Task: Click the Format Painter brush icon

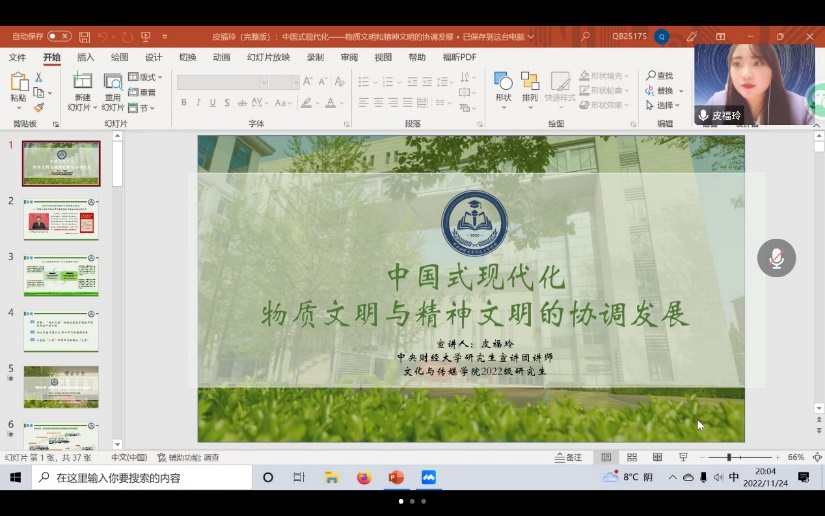Action: coord(40,107)
